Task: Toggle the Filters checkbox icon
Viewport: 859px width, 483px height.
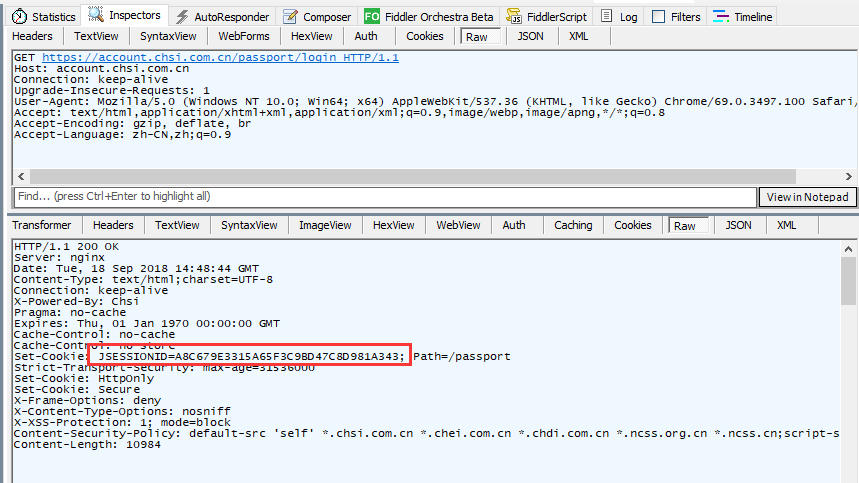Action: click(658, 17)
